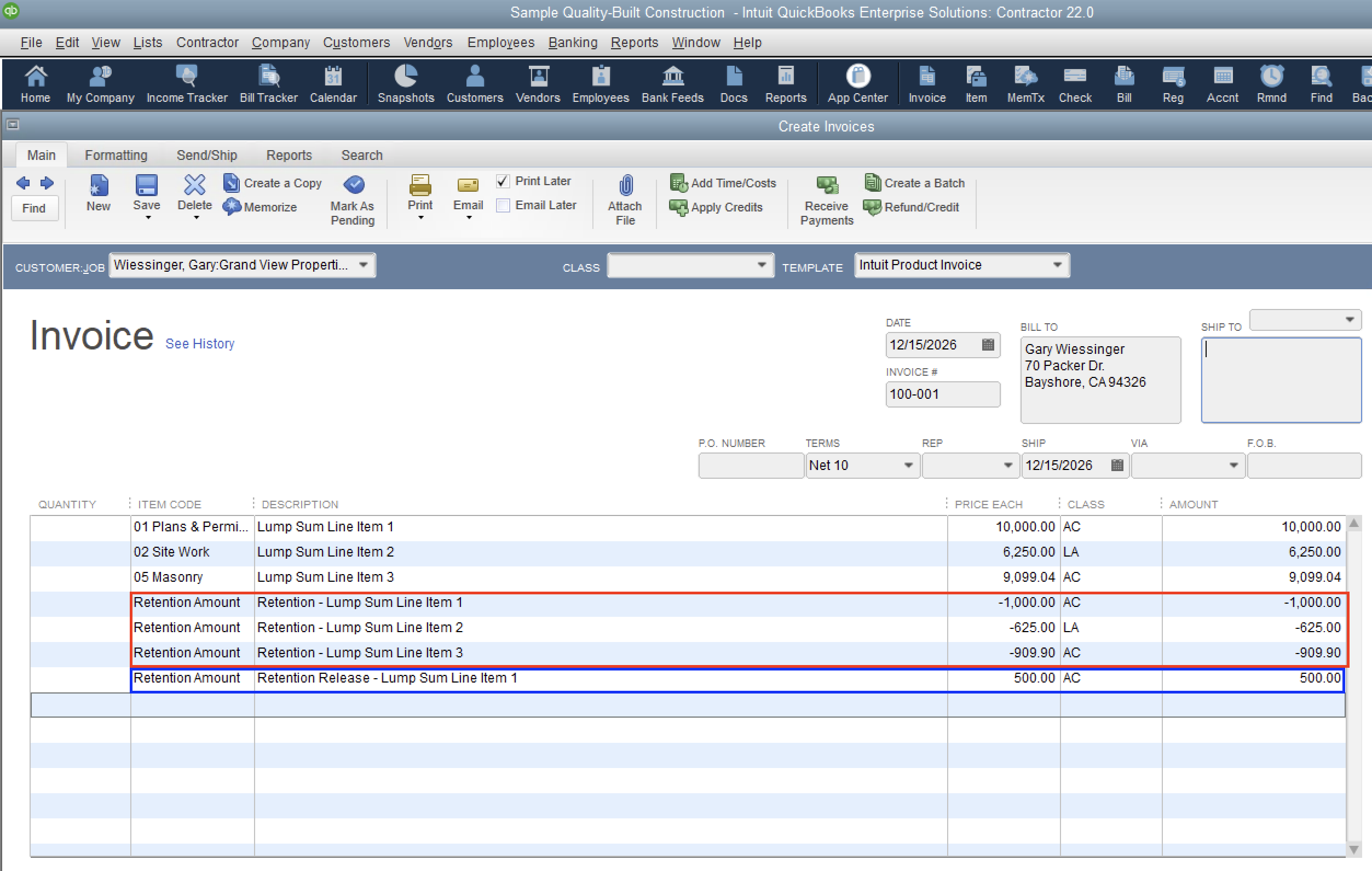Open the App Center
Viewport: 1372px width, 871px height.
point(857,84)
